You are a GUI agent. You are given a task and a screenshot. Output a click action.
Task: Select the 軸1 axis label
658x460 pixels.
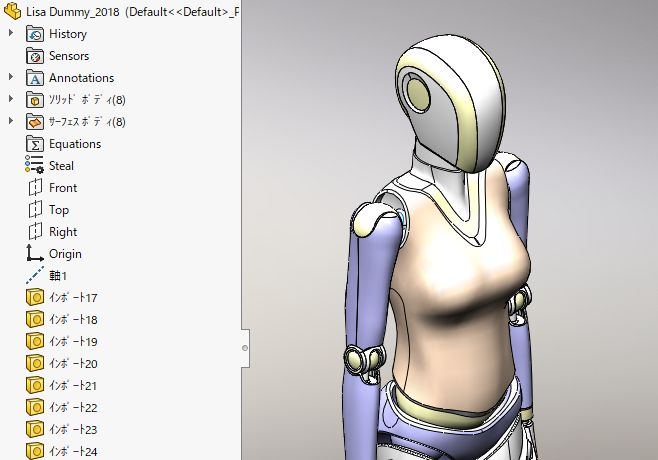coord(58,276)
